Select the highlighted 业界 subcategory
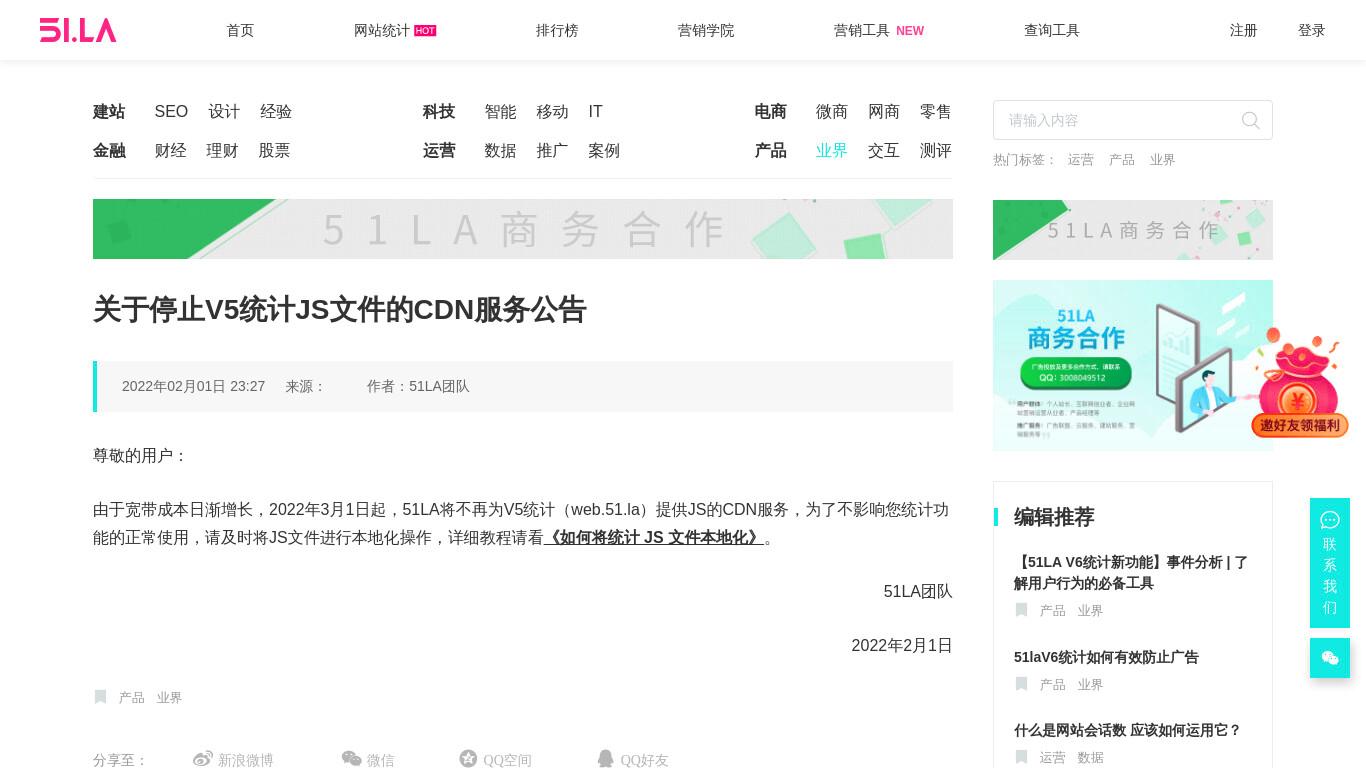 [832, 151]
